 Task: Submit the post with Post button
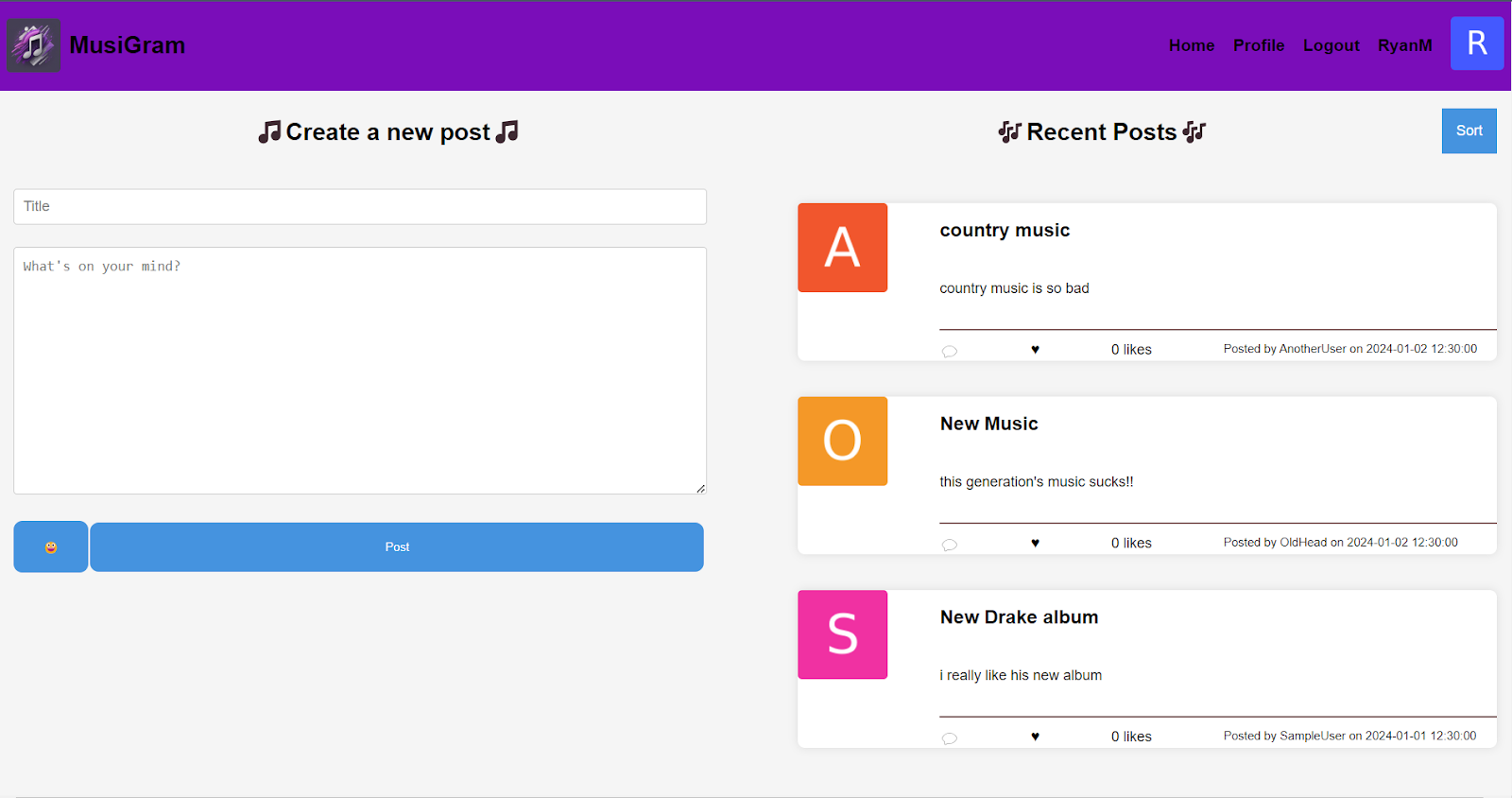pyautogui.click(x=397, y=547)
